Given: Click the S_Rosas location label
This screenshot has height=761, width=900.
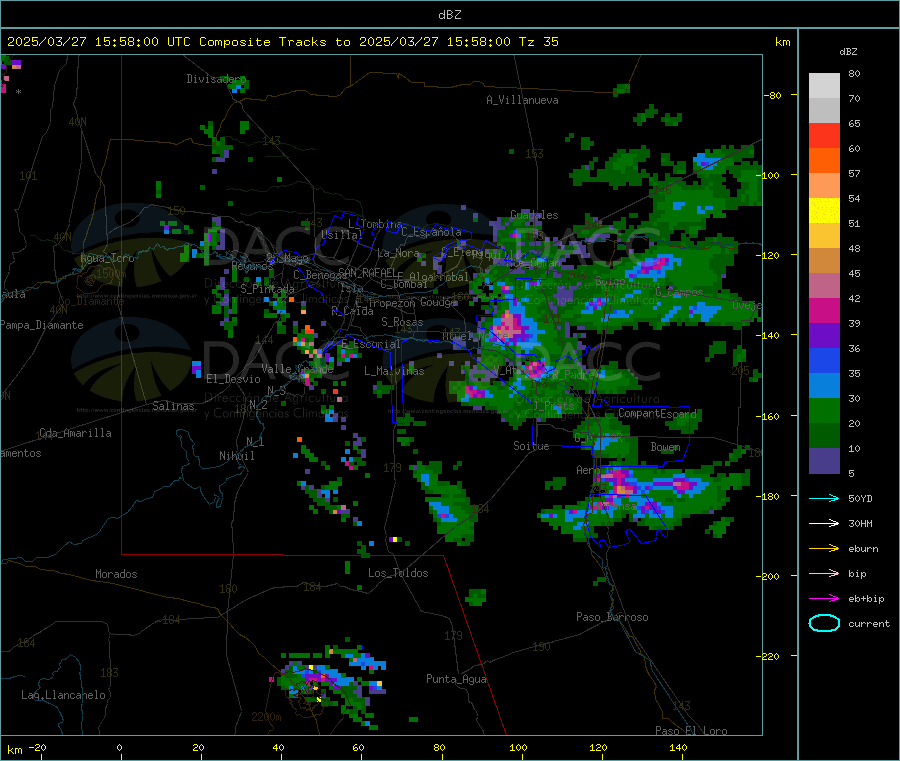Looking at the screenshot, I should click(x=402, y=323).
